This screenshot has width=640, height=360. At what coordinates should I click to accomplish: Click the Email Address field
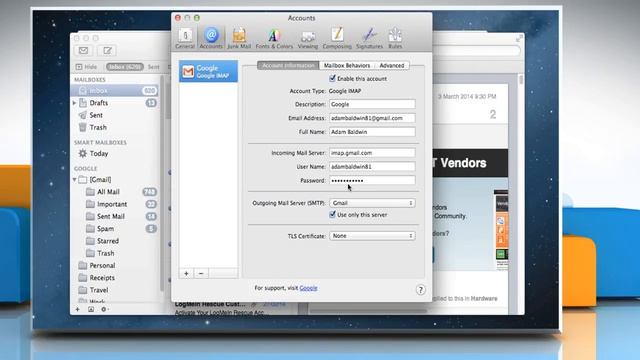pos(372,118)
